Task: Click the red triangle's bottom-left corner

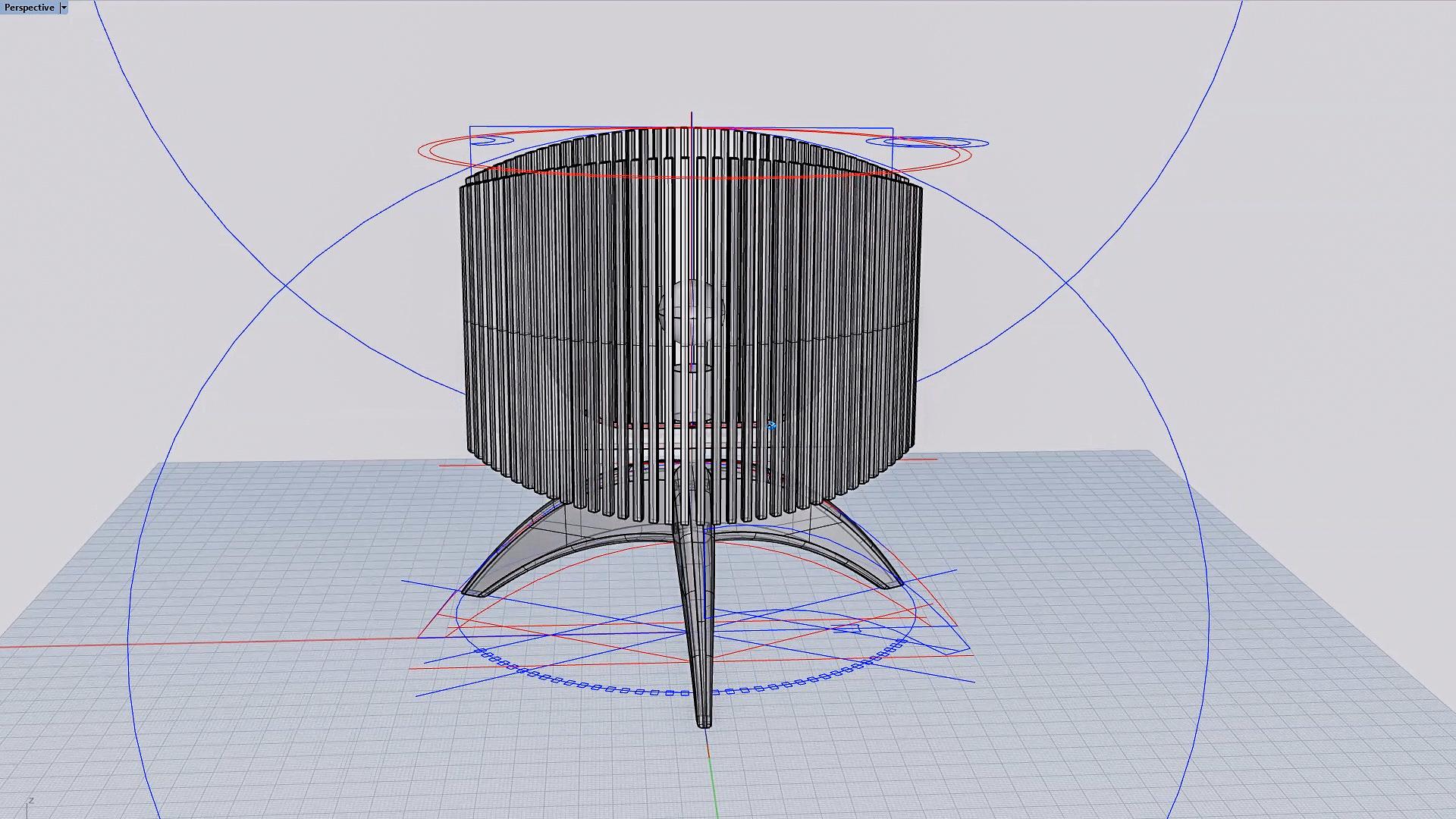Action: pos(418,637)
